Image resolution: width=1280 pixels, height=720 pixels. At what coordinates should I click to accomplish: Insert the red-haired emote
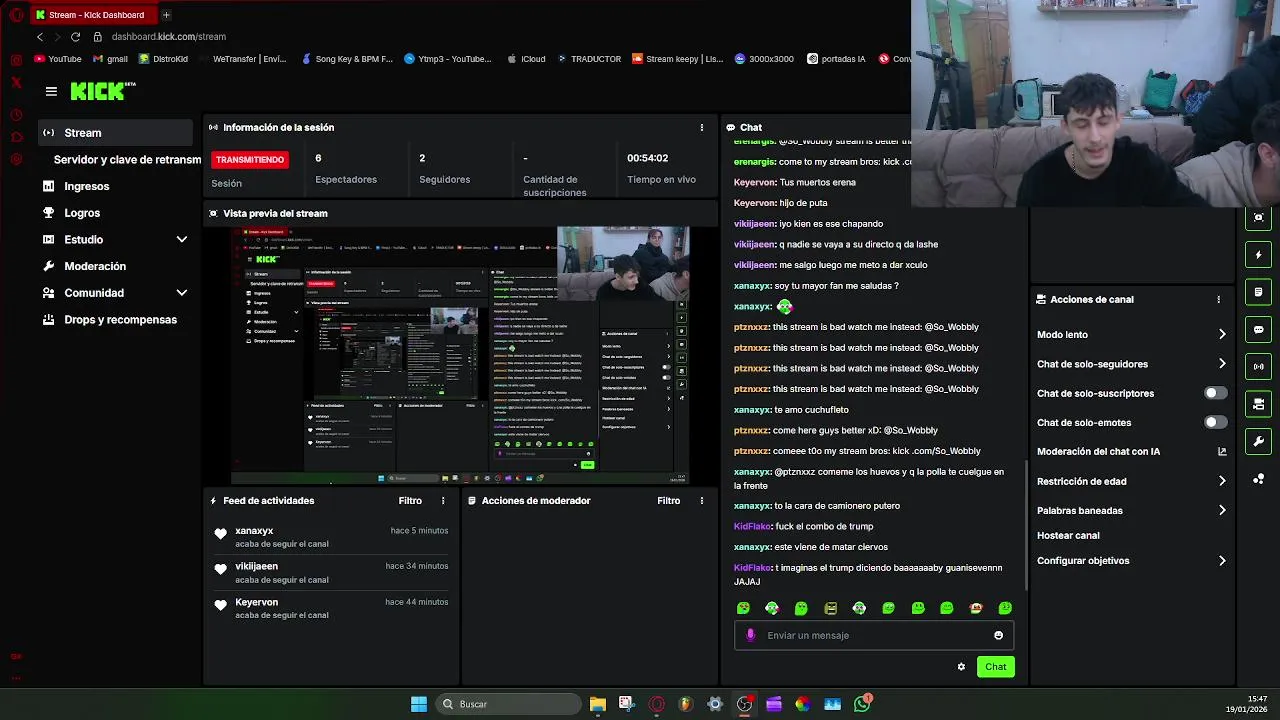tap(976, 608)
